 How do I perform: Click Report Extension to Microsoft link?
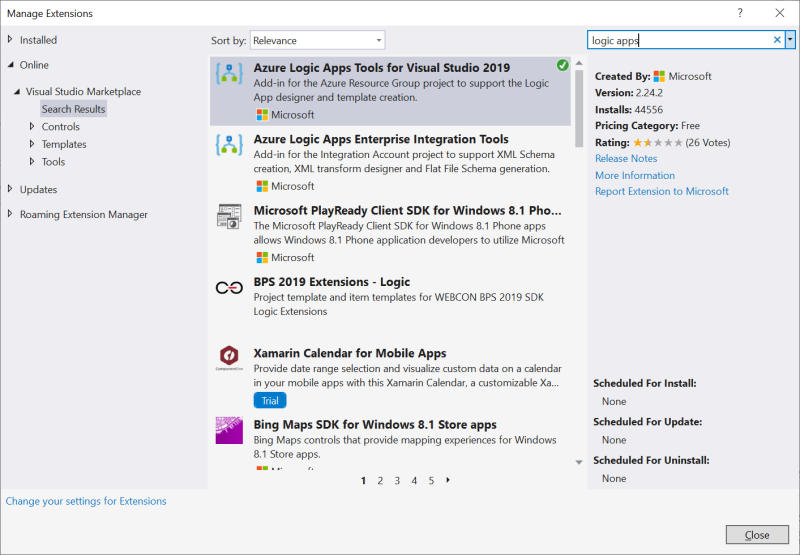tap(662, 191)
